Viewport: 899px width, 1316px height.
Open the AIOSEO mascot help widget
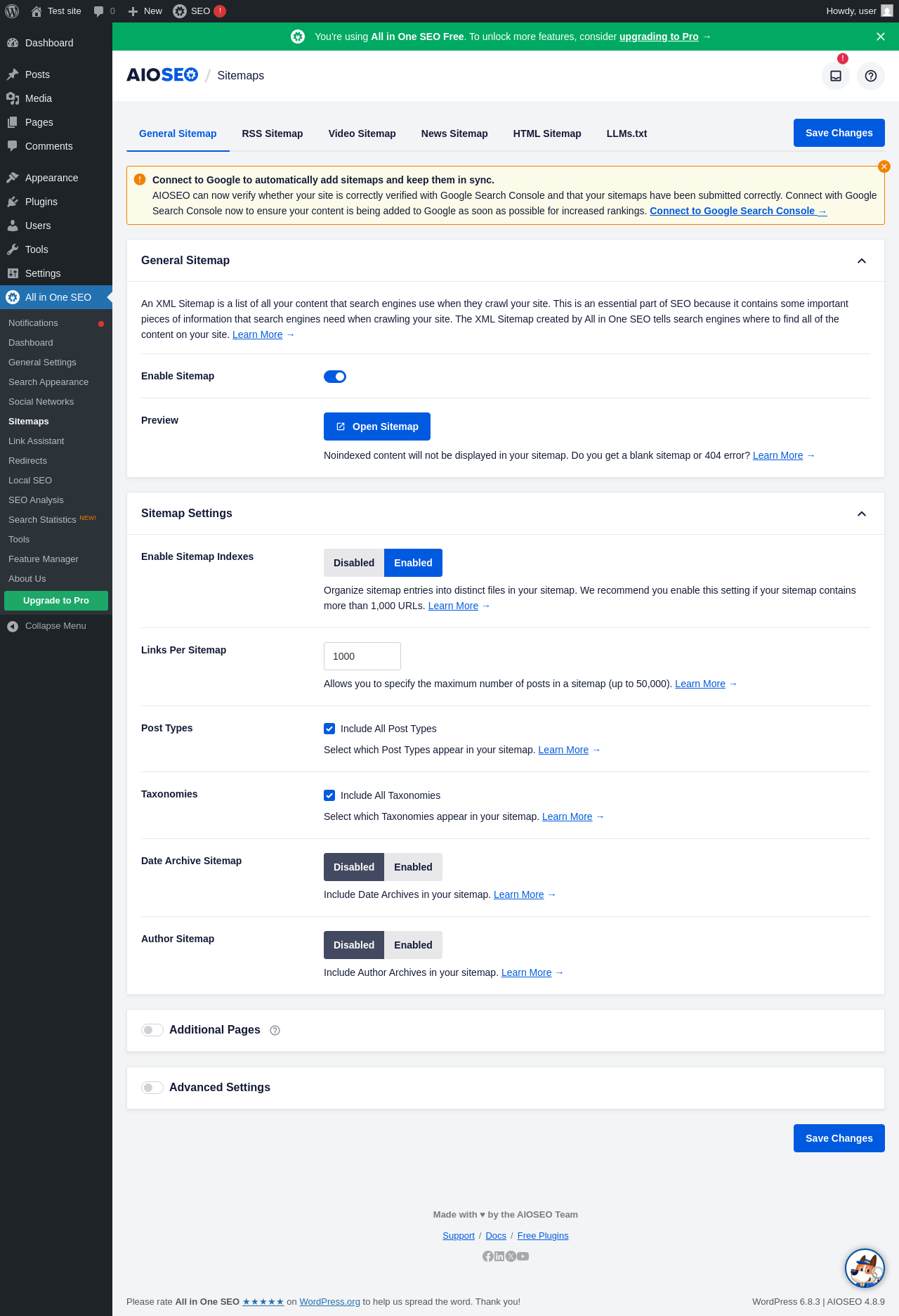pyautogui.click(x=865, y=1268)
